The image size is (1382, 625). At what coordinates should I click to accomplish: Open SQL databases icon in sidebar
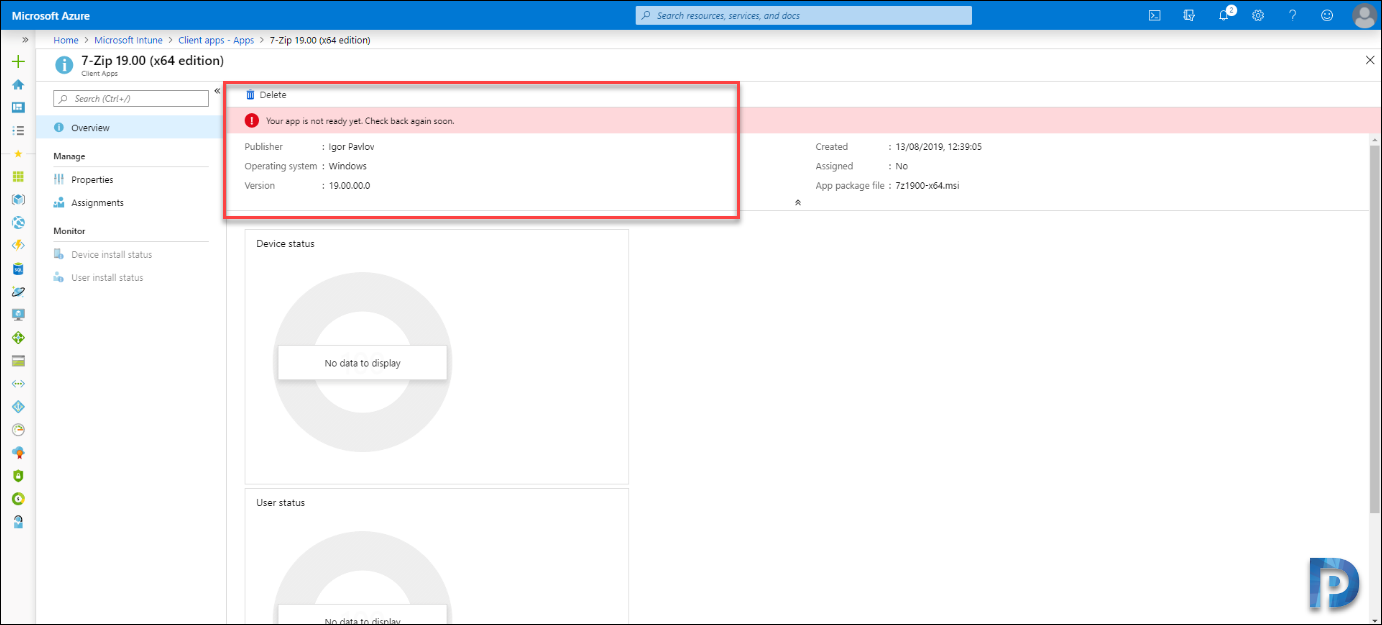18,268
